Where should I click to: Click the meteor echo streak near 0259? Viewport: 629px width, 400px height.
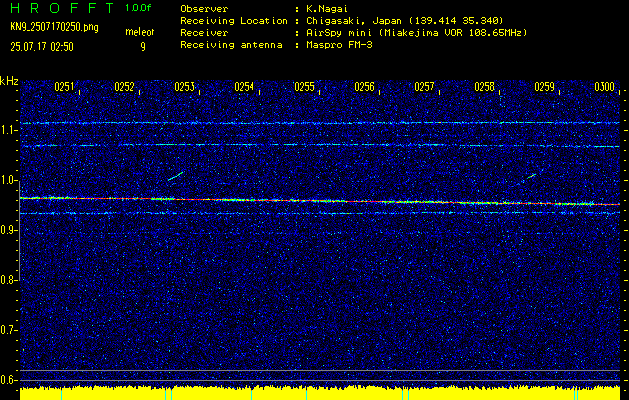pos(531,176)
